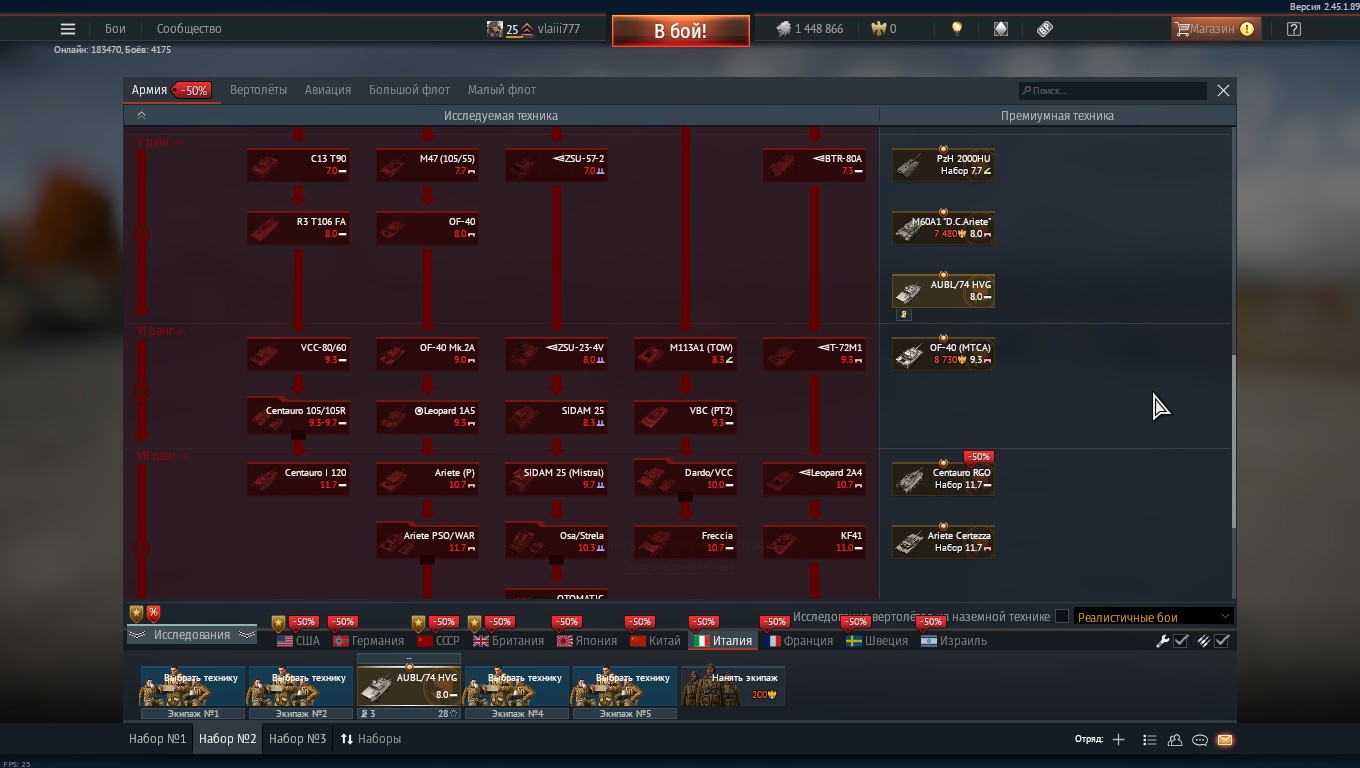1360x768 pixels.
Task: Open the Бои menu
Action: 116,29
